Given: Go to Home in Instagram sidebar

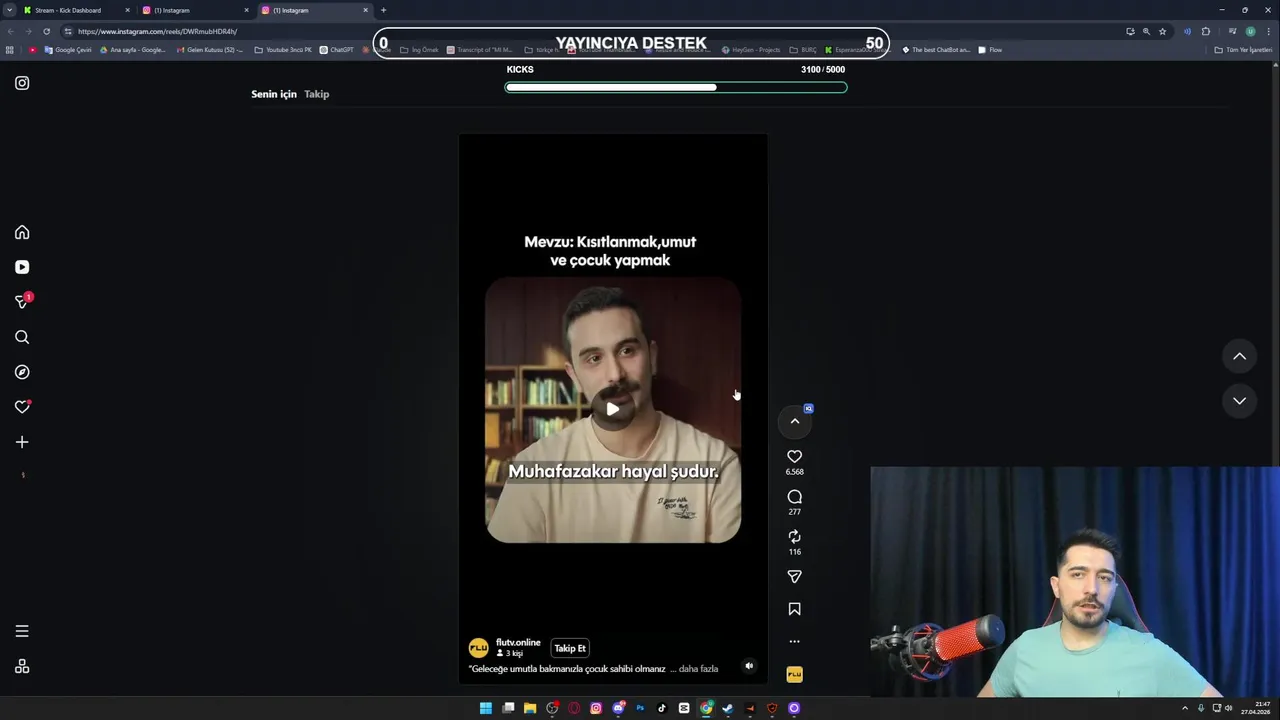Looking at the screenshot, I should coord(22,232).
